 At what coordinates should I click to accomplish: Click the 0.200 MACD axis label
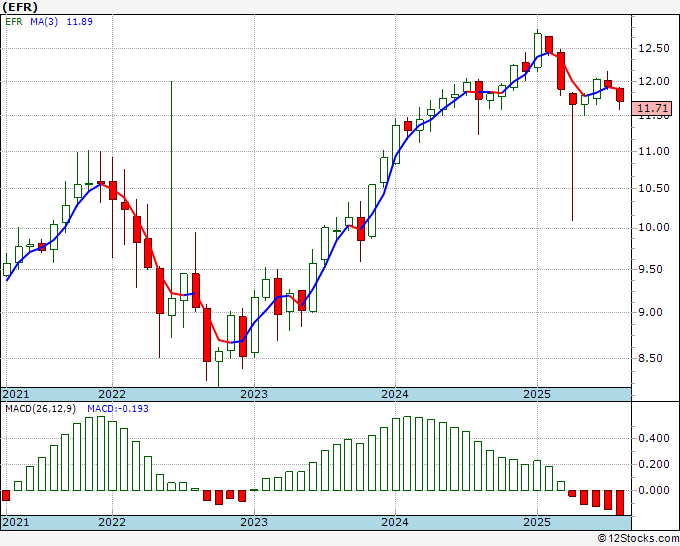(x=654, y=464)
